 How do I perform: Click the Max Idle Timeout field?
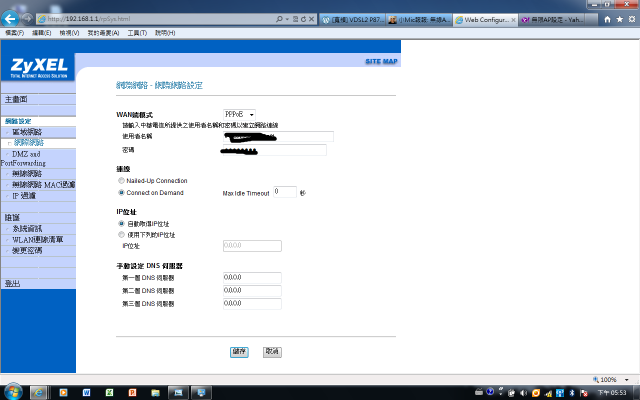pos(285,192)
